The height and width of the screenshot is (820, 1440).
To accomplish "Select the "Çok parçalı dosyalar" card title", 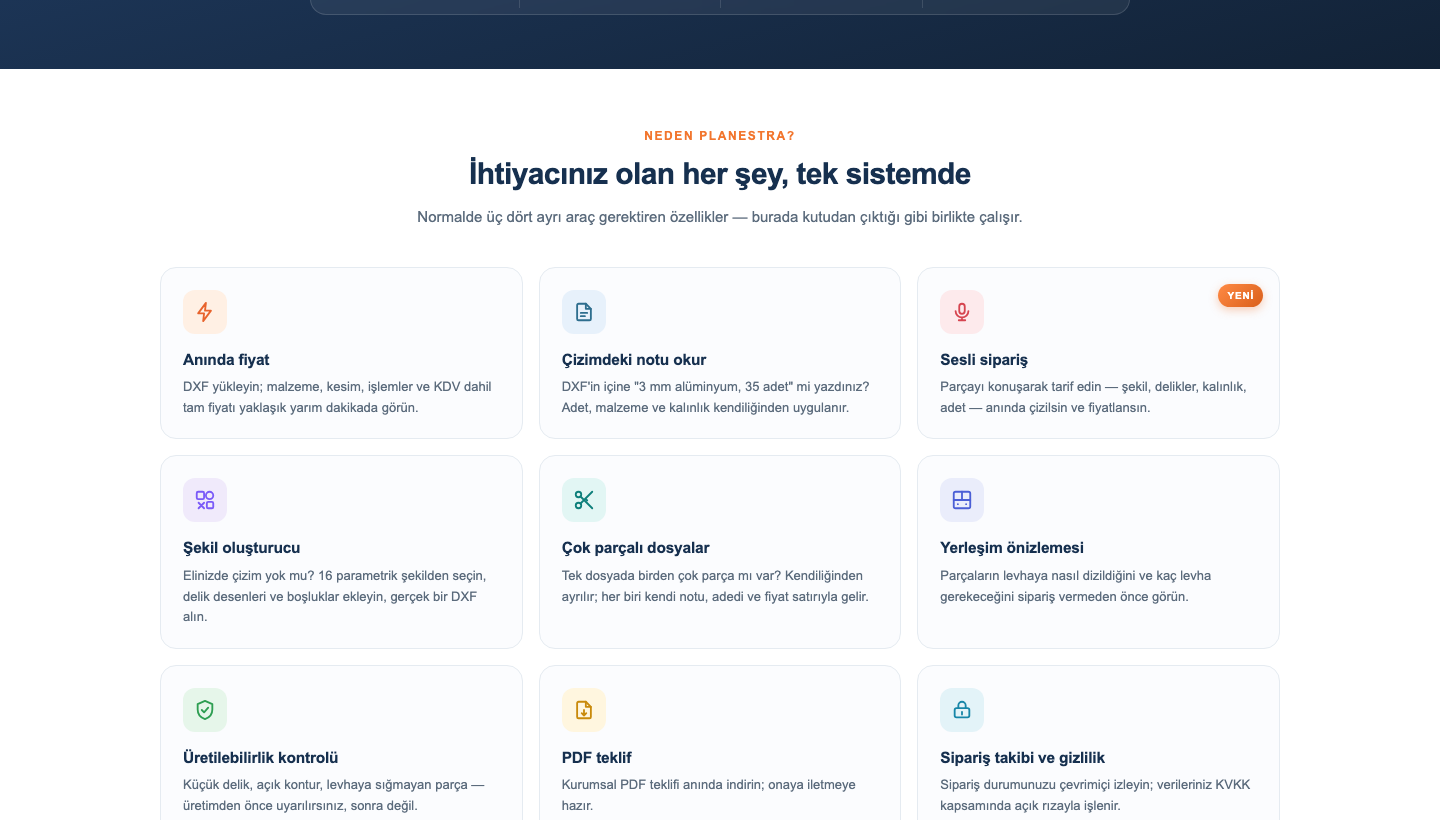I will tap(636, 548).
